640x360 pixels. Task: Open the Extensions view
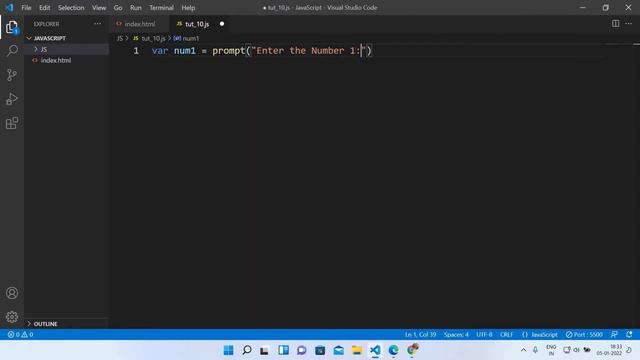pyautogui.click(x=12, y=123)
